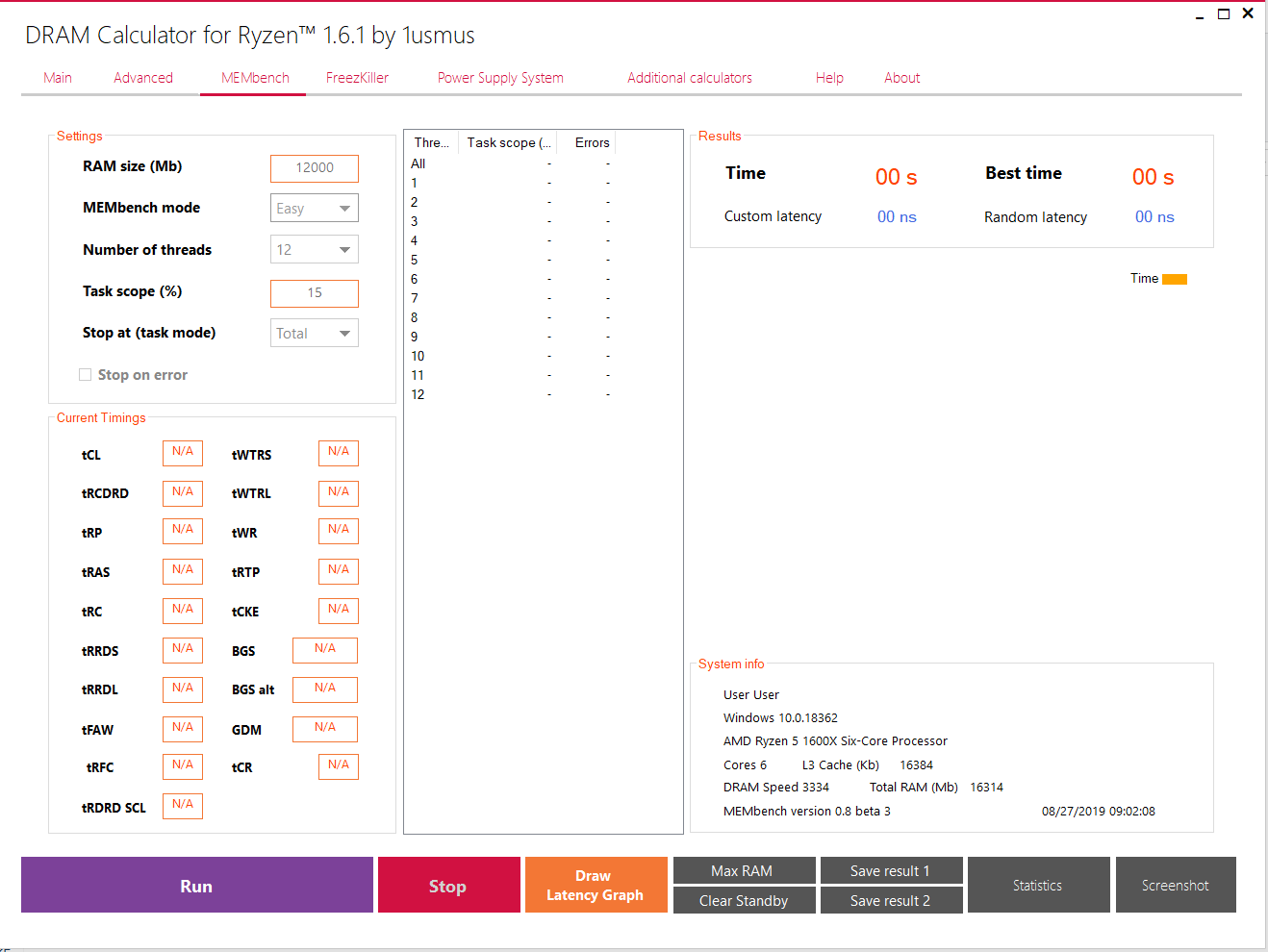Maximize the DRAM Calculator window
1268x952 pixels.
point(1224,14)
